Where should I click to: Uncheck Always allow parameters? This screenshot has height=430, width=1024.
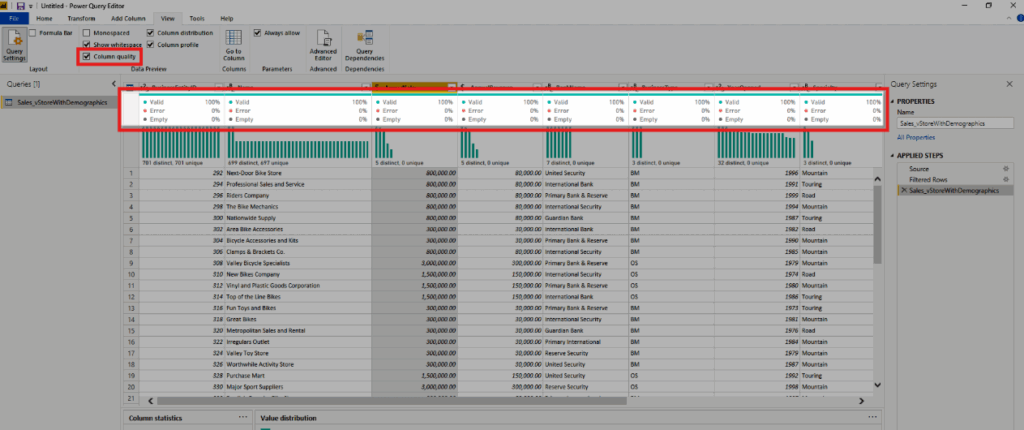click(x=257, y=33)
